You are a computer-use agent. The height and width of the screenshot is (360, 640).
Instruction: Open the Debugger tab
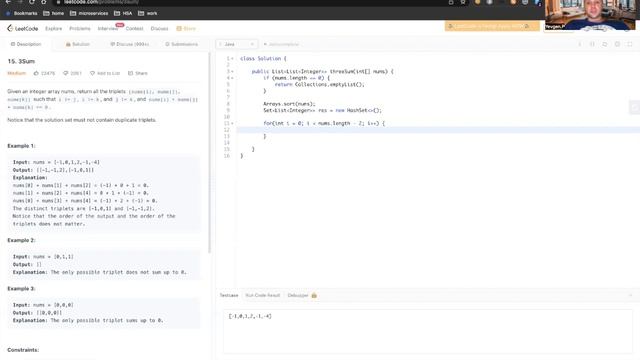tap(298, 295)
